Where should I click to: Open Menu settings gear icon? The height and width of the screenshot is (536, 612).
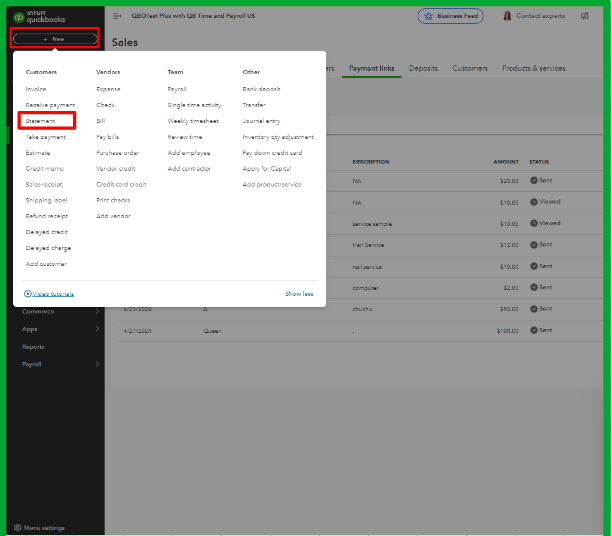click(x=17, y=527)
